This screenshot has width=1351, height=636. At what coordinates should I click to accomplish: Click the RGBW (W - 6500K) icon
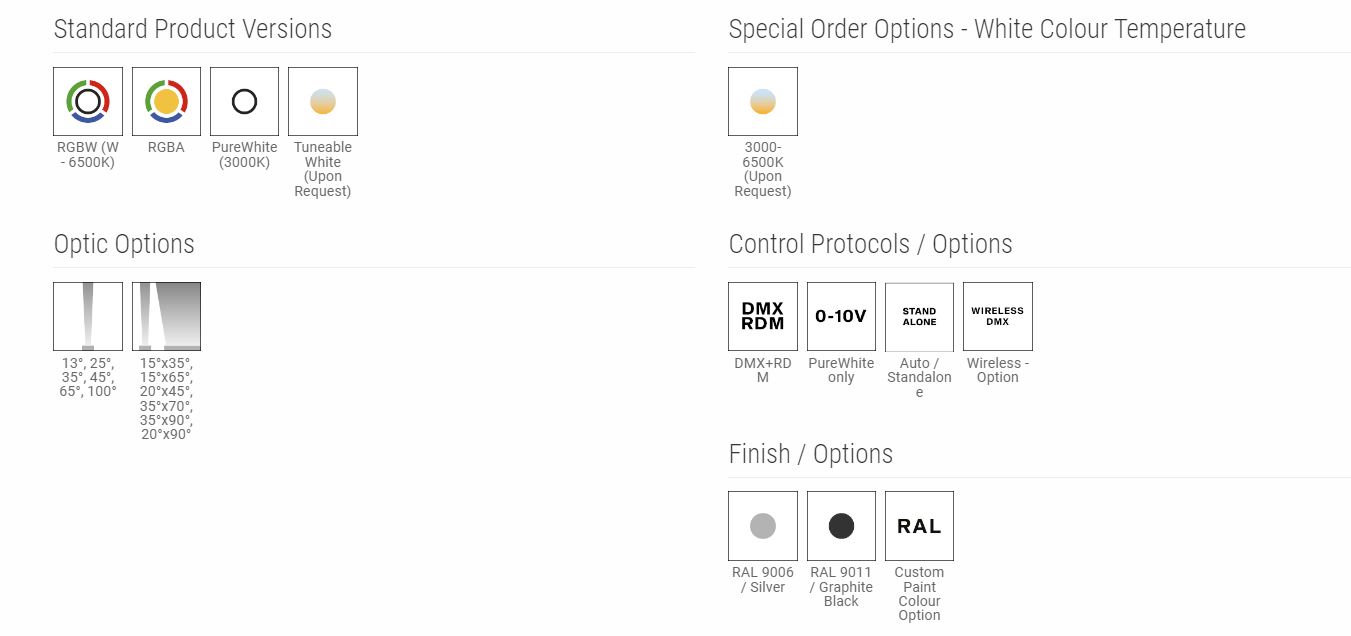tap(88, 101)
